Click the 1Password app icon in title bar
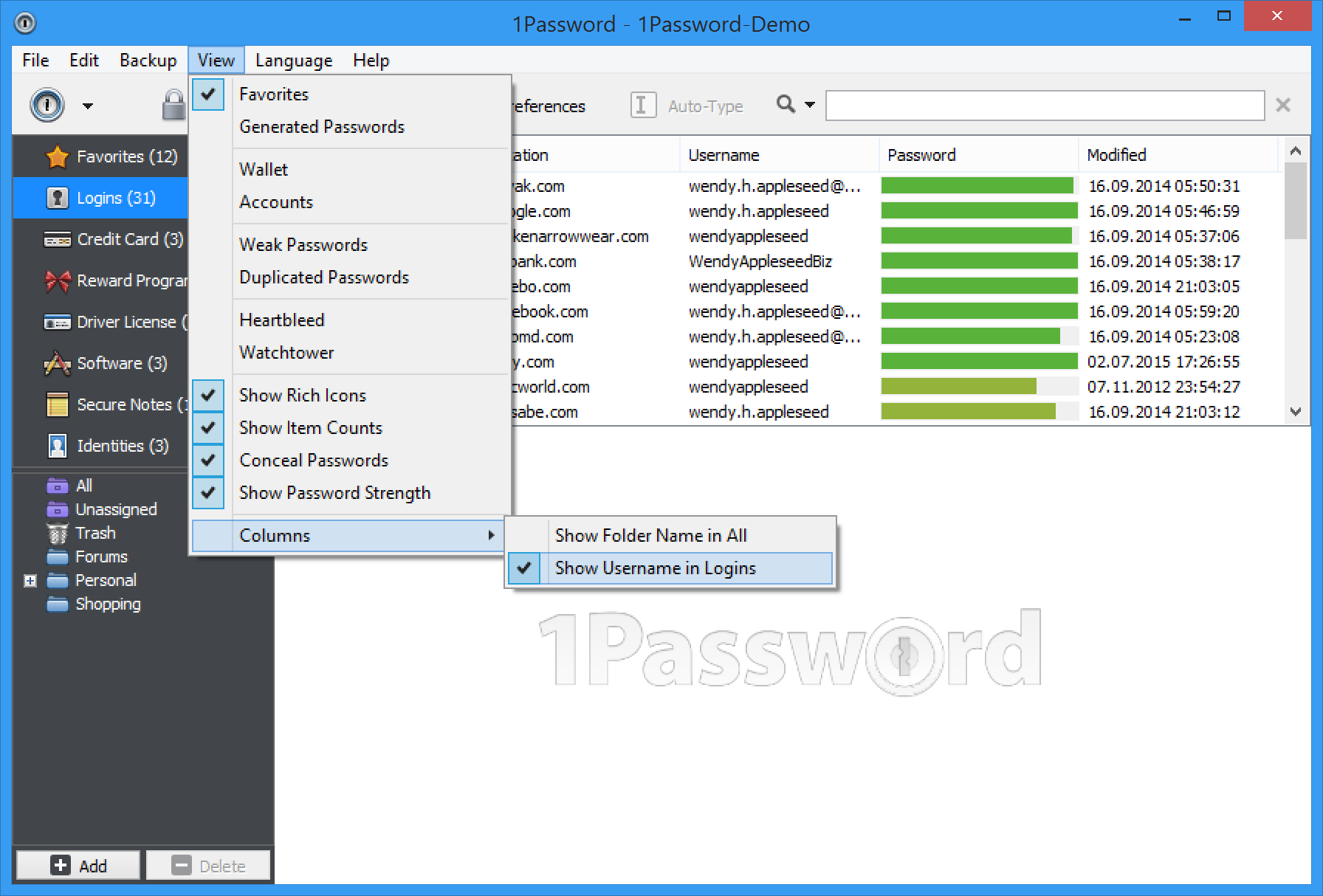The image size is (1323, 896). 25,24
